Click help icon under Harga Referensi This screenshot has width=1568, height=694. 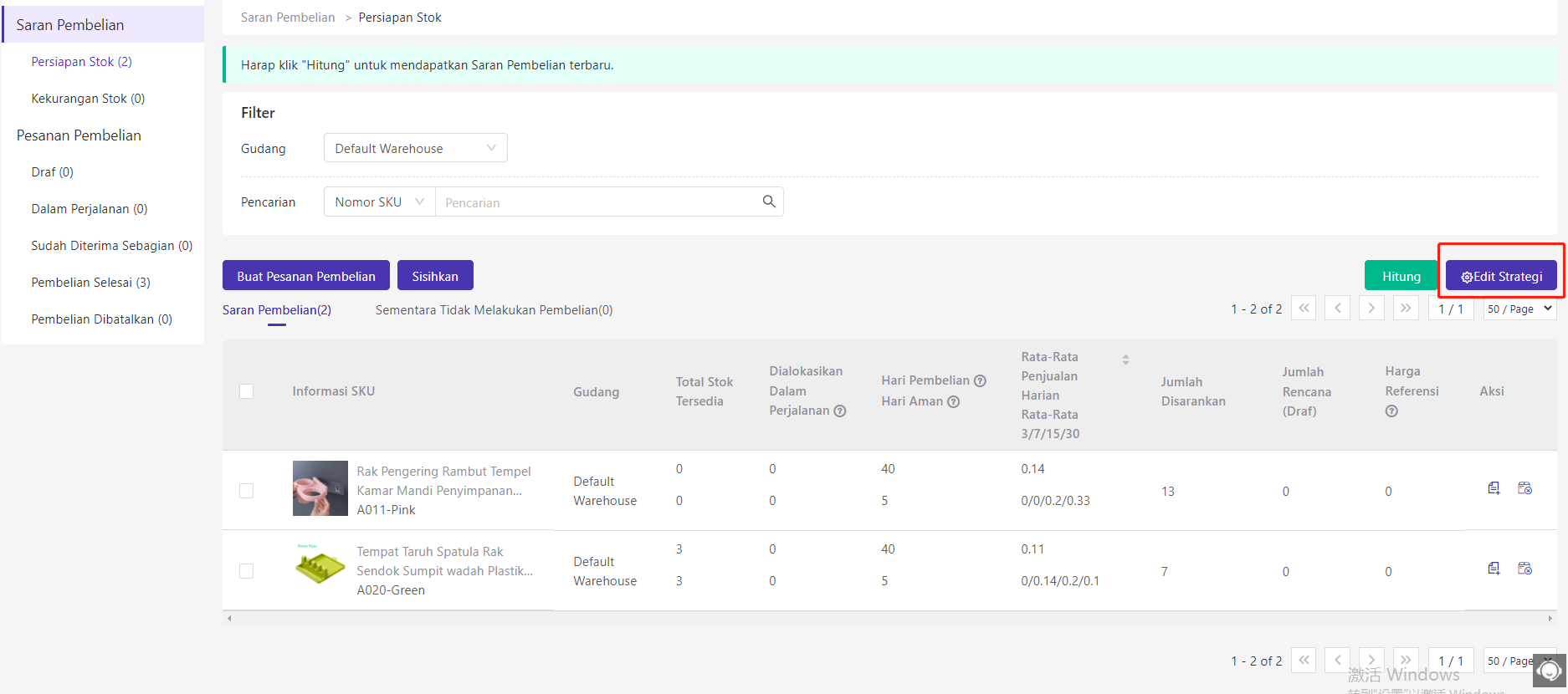(x=1391, y=411)
